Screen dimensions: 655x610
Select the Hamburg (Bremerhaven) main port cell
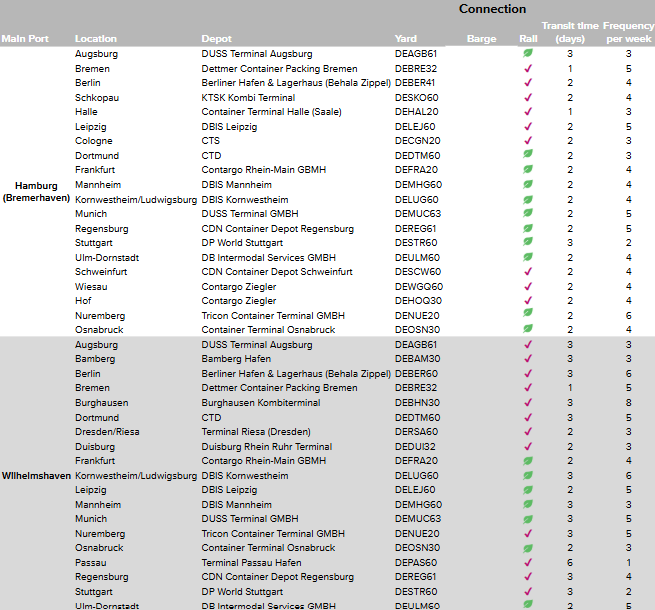point(36,192)
